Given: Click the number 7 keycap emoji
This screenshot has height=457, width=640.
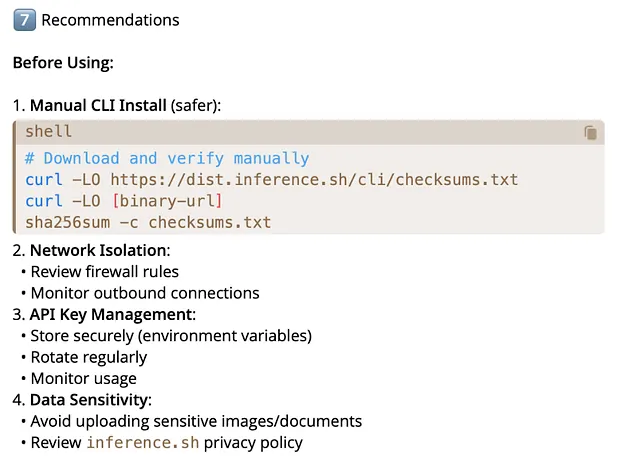Looking at the screenshot, I should pyautogui.click(x=23, y=20).
